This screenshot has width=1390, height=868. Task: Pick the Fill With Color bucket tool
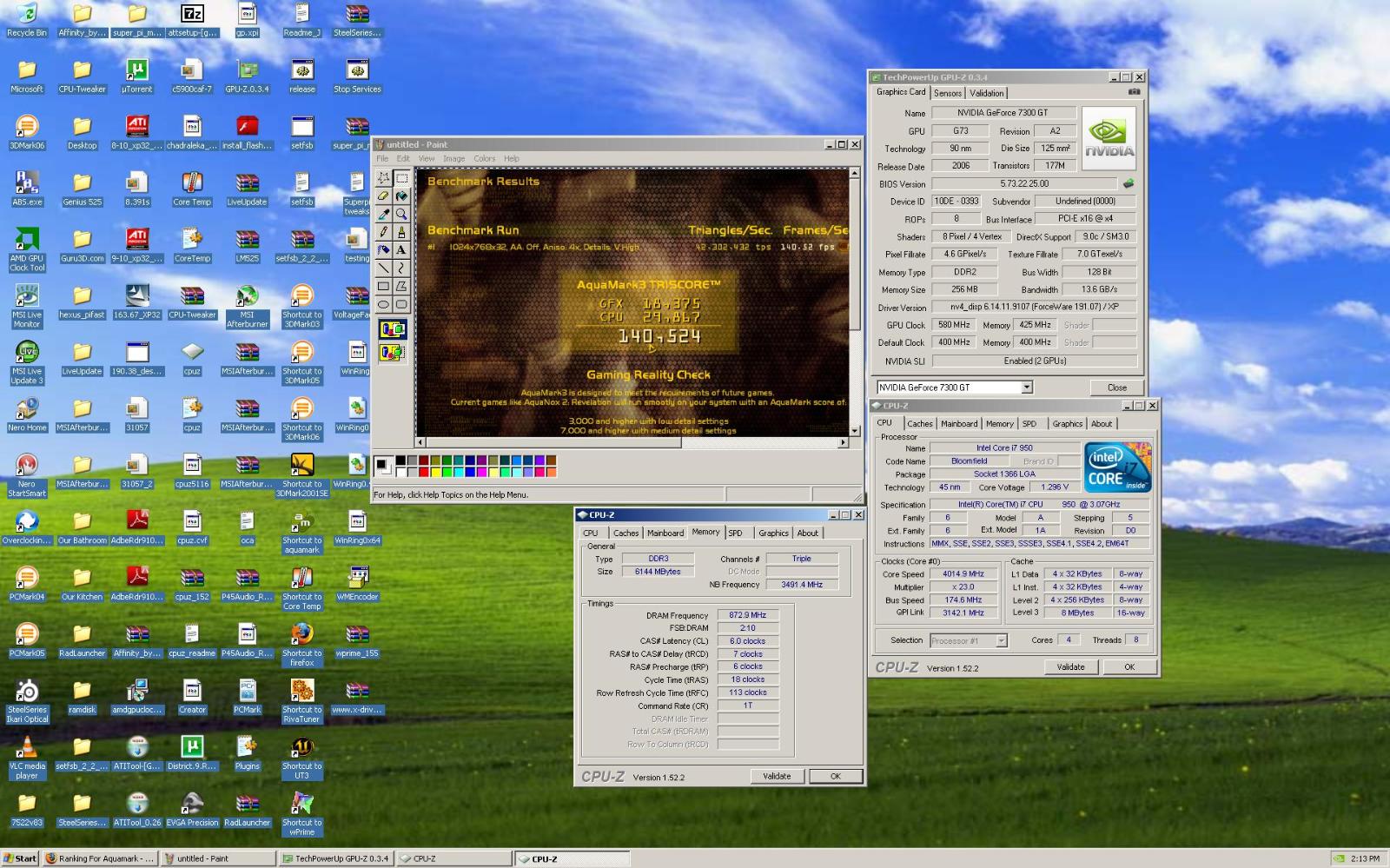pos(401,196)
